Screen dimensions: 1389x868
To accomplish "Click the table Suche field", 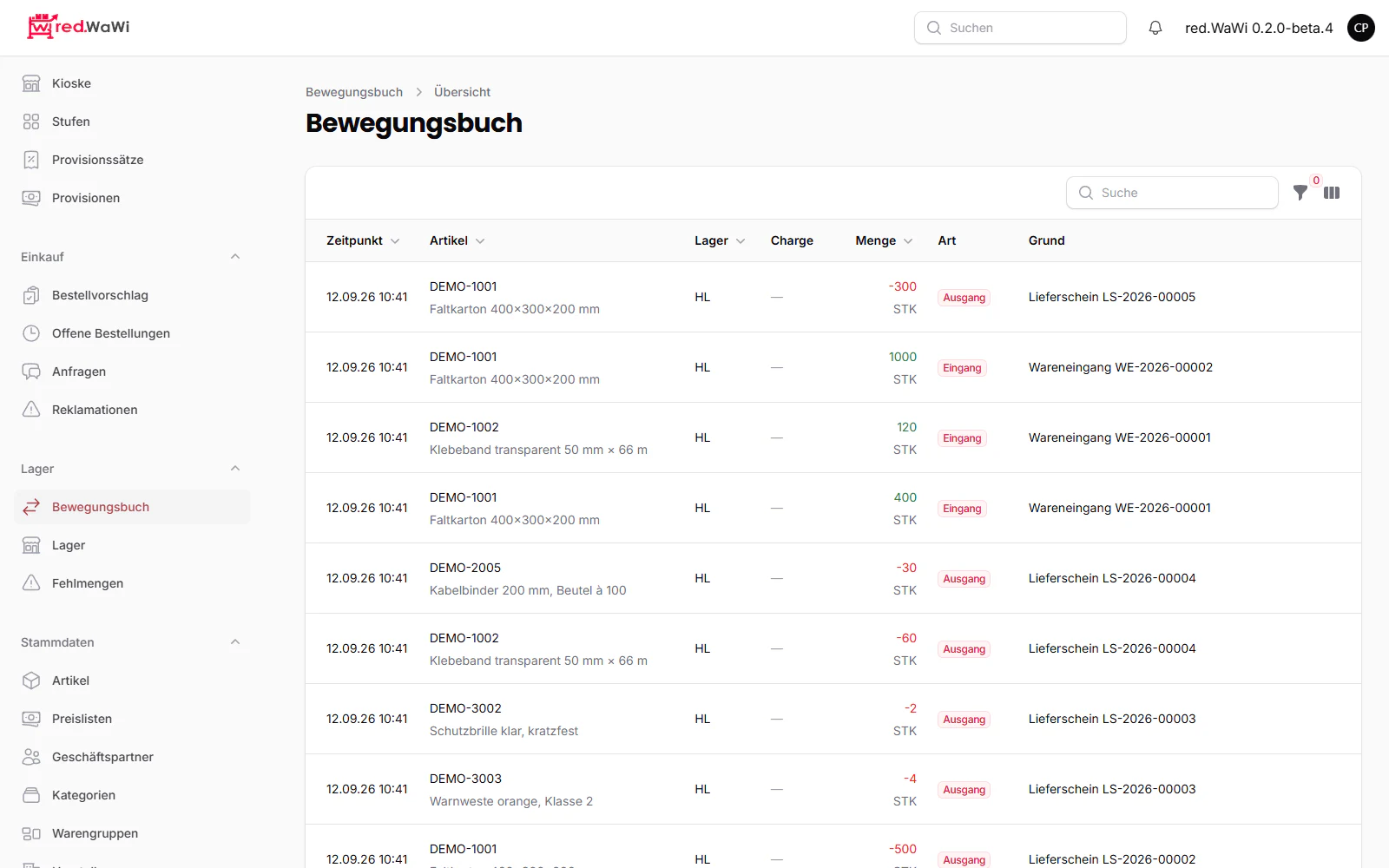I will coord(1172,193).
